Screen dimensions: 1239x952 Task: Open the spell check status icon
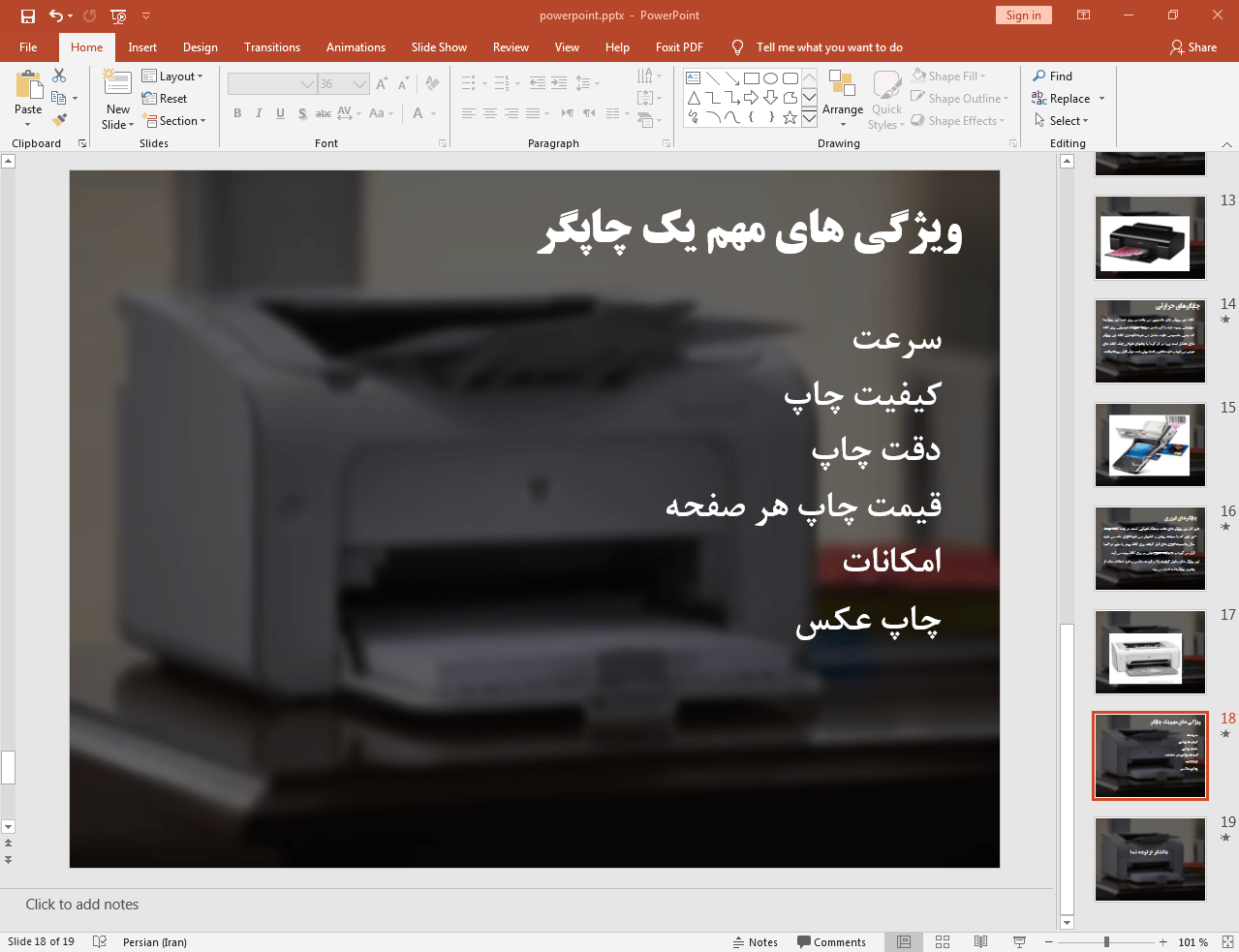click(x=99, y=941)
